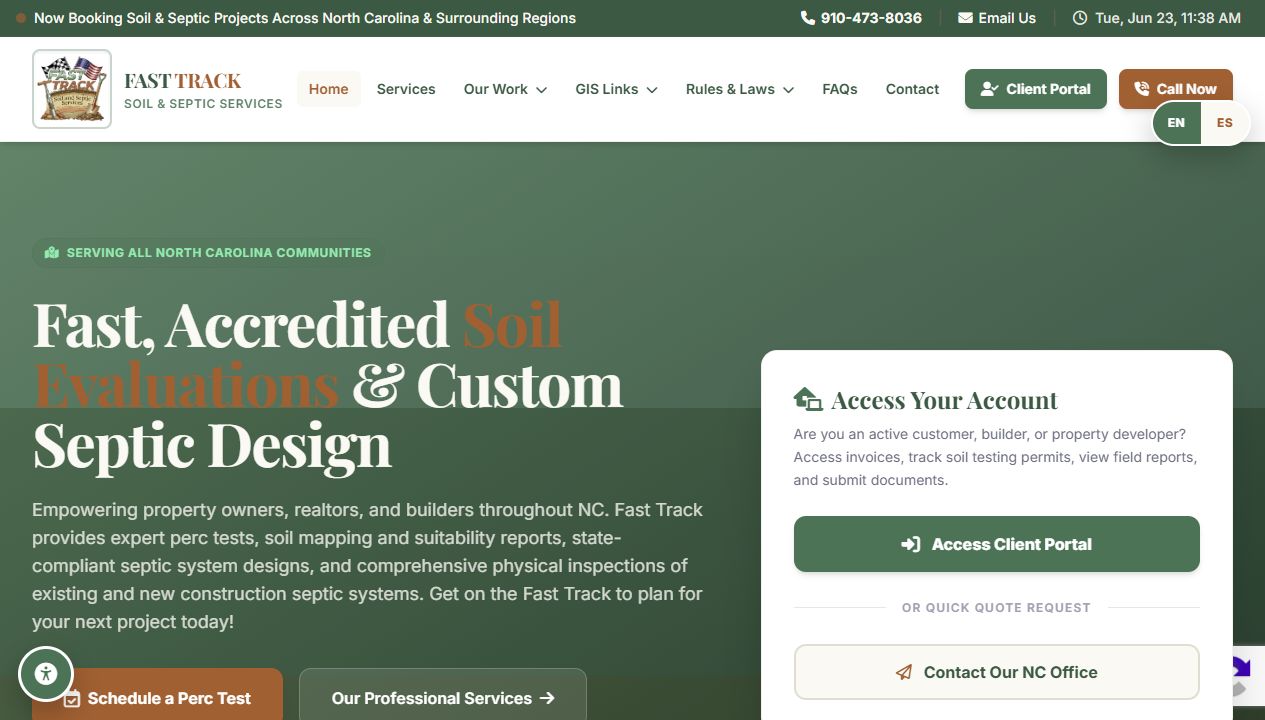
Task: Click the Fast Track logo image
Action: click(72, 89)
